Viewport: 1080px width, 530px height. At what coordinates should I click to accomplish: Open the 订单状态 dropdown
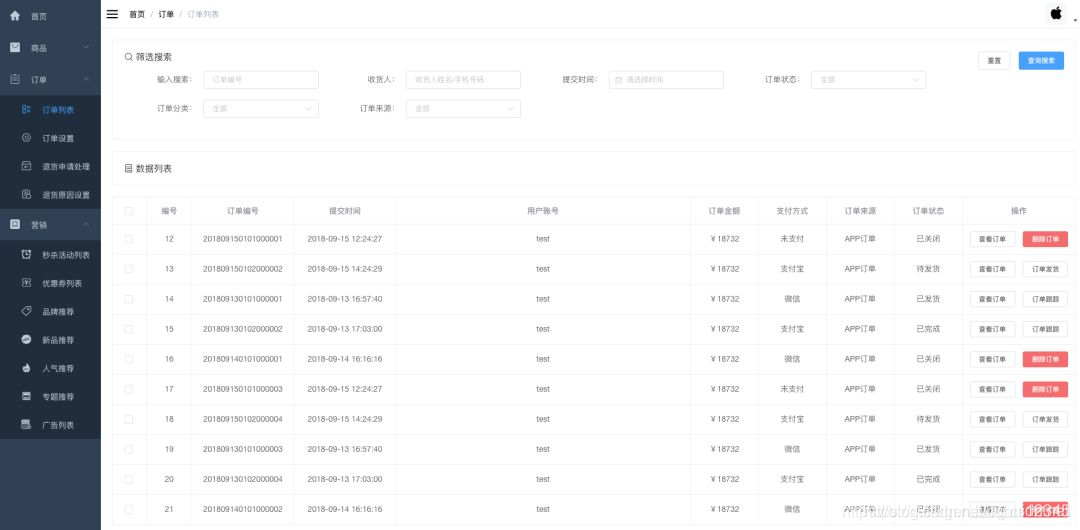[x=868, y=80]
